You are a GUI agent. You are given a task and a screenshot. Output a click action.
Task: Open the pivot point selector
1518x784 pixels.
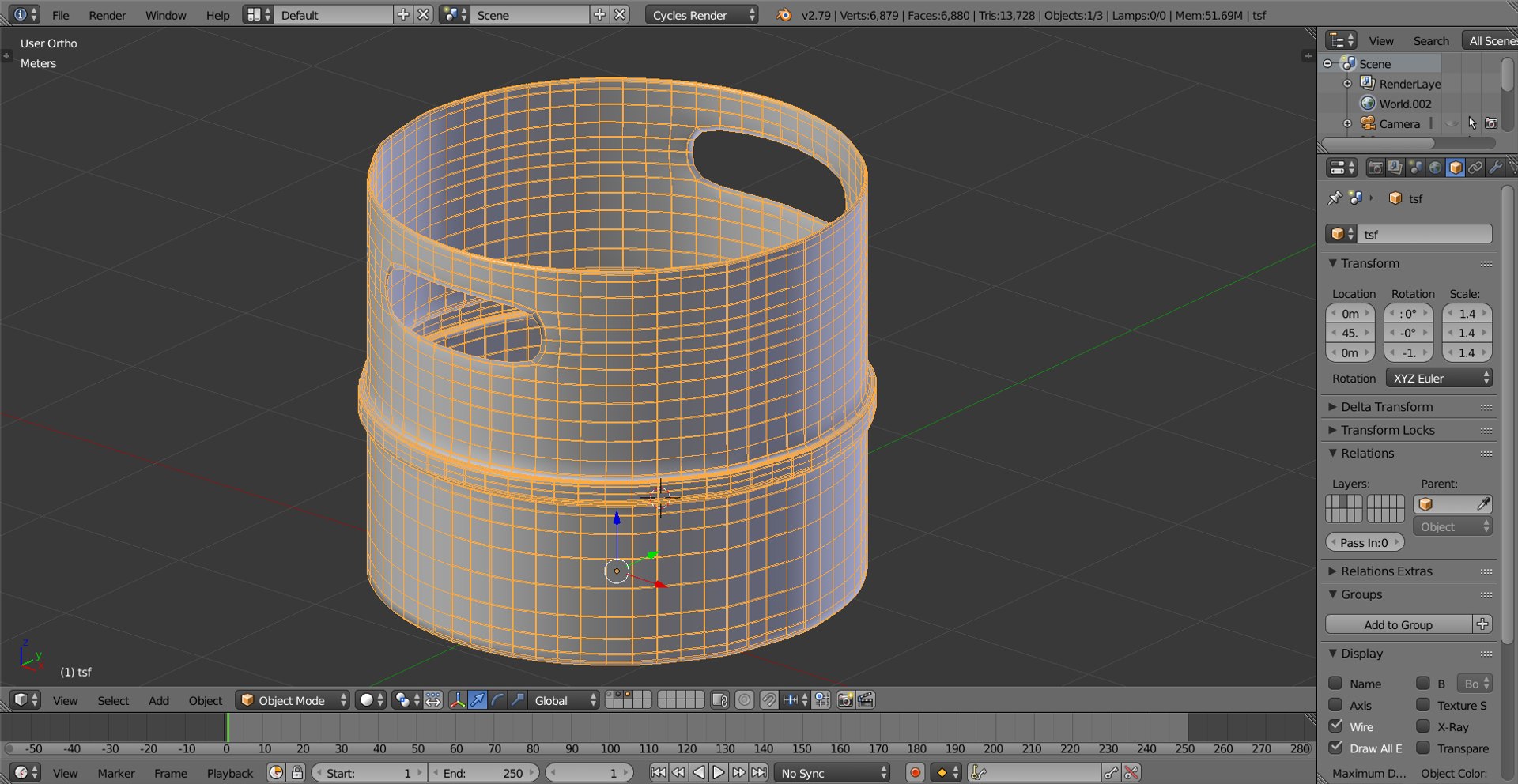tap(406, 699)
